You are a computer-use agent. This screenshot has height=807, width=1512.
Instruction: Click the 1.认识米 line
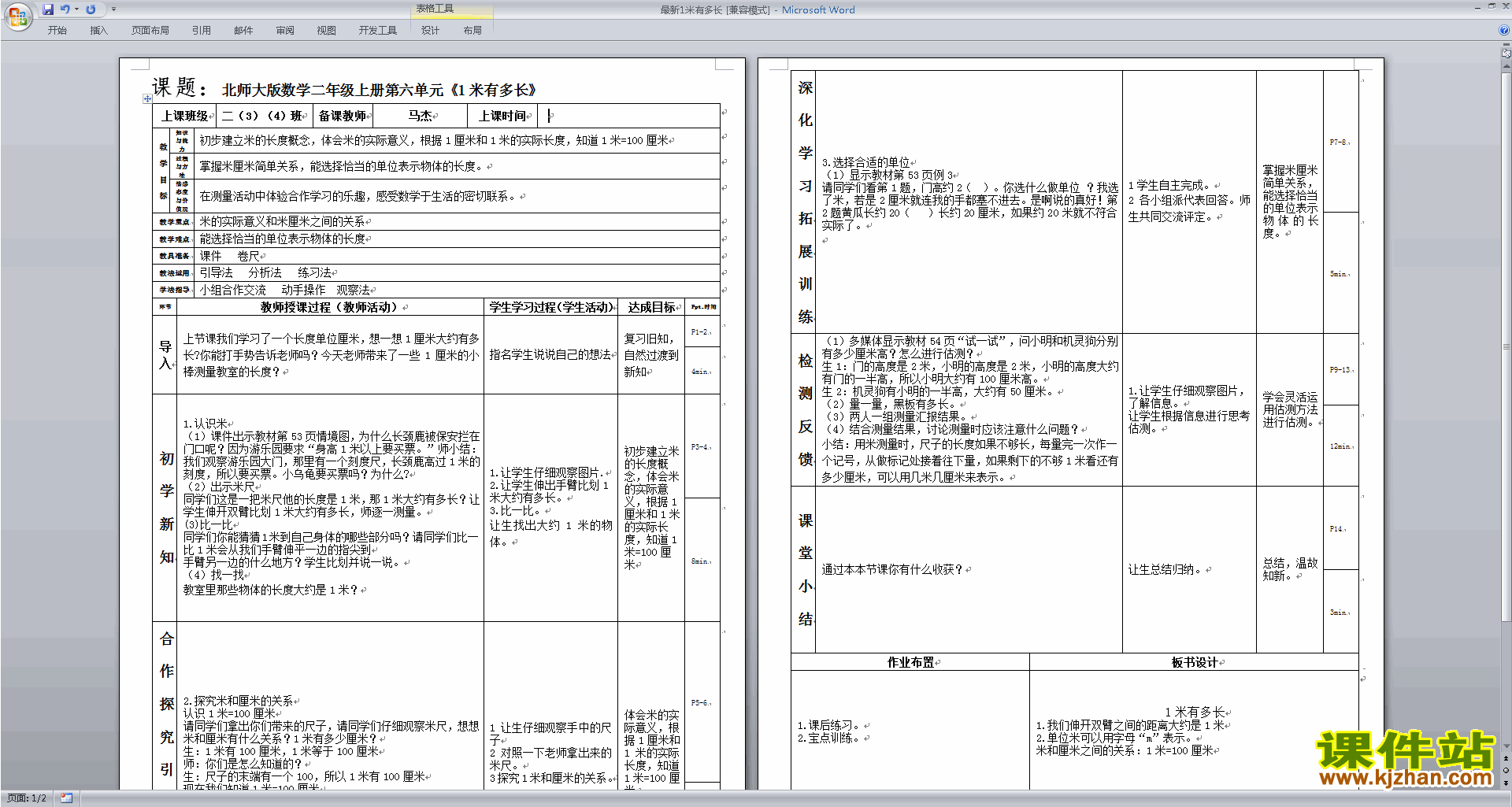click(206, 424)
